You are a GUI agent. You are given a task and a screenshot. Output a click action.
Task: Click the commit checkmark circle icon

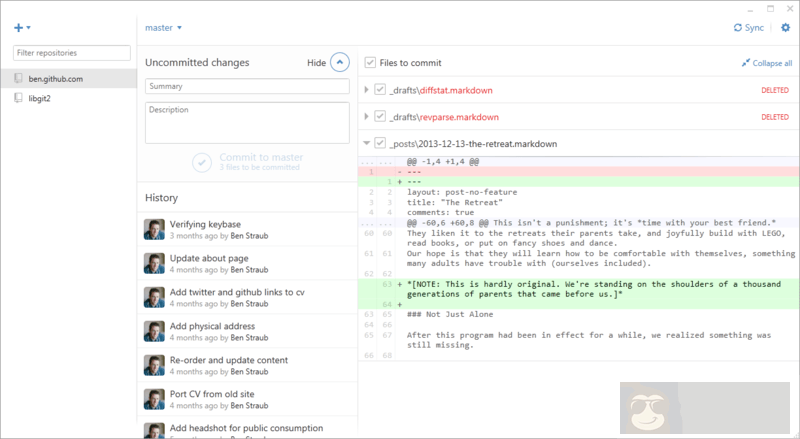201,161
